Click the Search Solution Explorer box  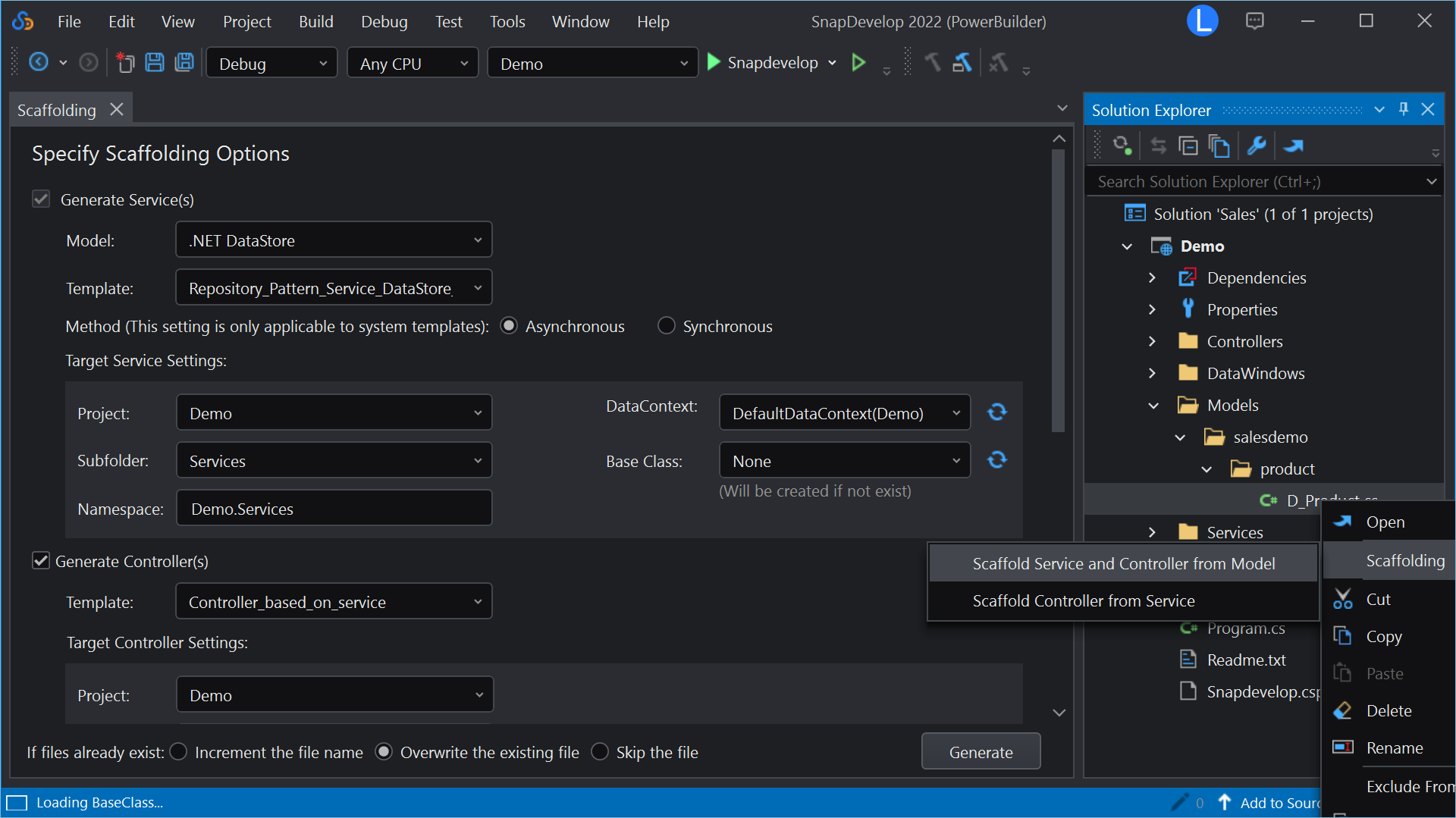(1254, 181)
